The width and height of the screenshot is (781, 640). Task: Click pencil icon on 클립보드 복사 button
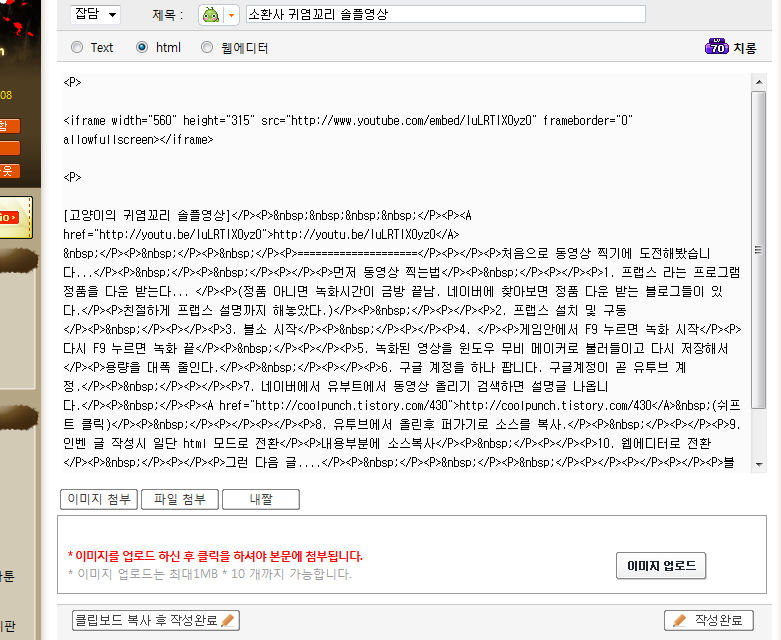(228, 621)
